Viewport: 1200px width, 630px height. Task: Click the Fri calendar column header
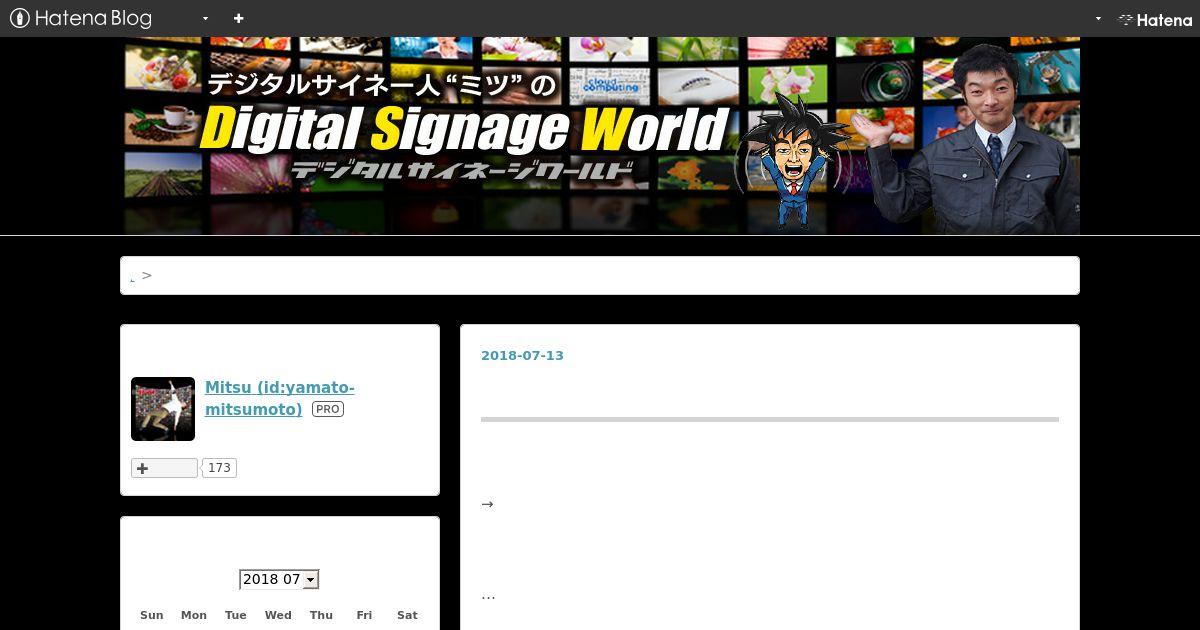coord(364,615)
